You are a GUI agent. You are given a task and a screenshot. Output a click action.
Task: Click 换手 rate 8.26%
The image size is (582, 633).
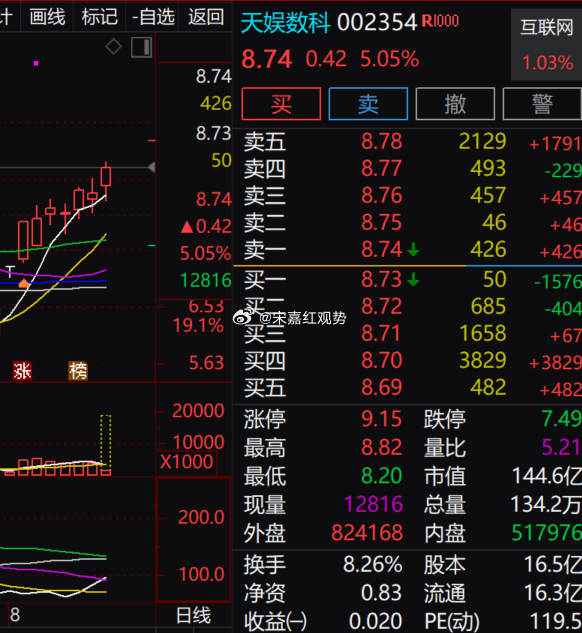point(373,564)
